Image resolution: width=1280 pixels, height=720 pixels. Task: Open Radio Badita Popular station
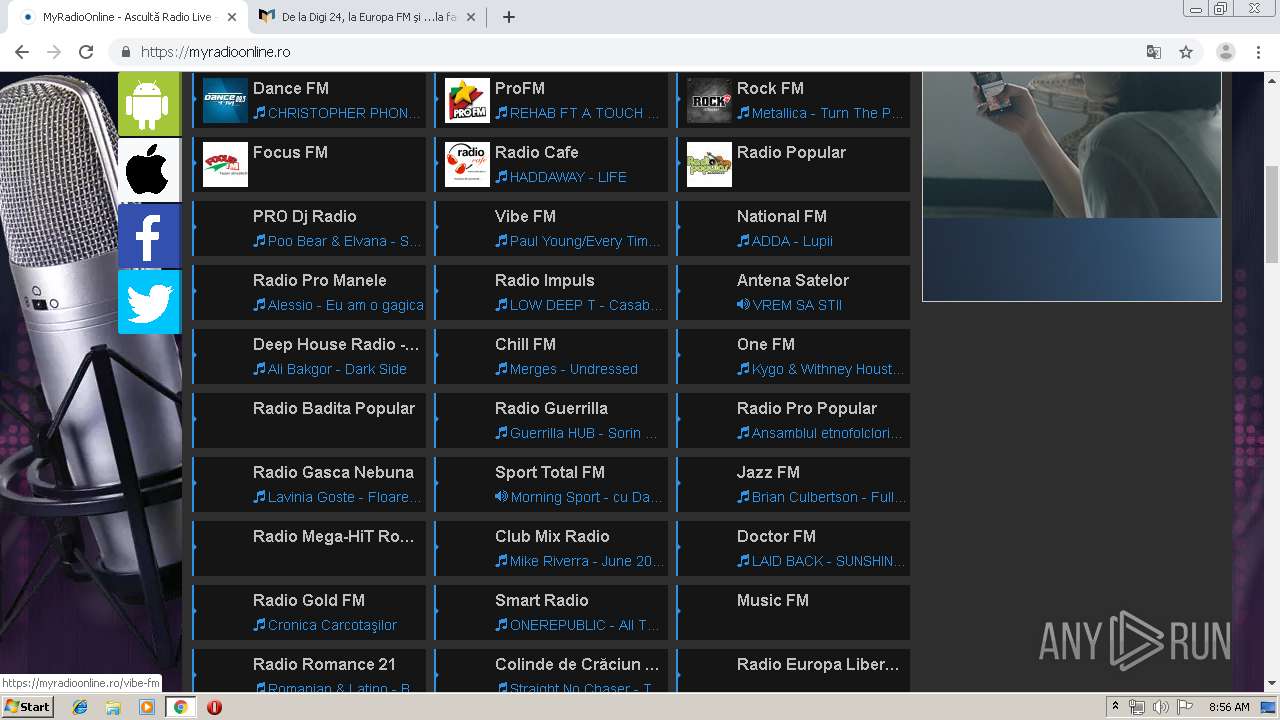click(x=310, y=420)
